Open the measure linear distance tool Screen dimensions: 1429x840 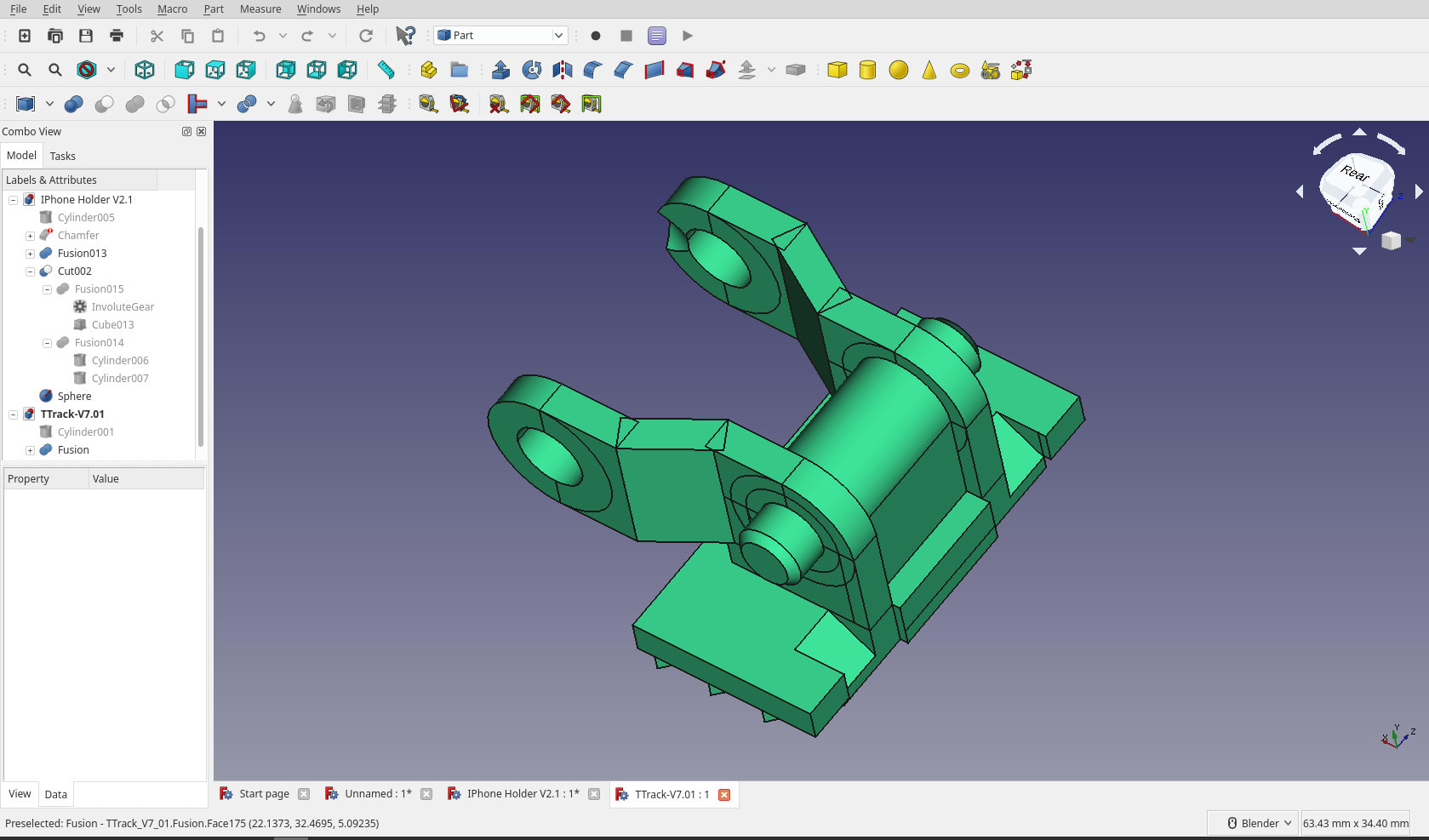point(428,104)
